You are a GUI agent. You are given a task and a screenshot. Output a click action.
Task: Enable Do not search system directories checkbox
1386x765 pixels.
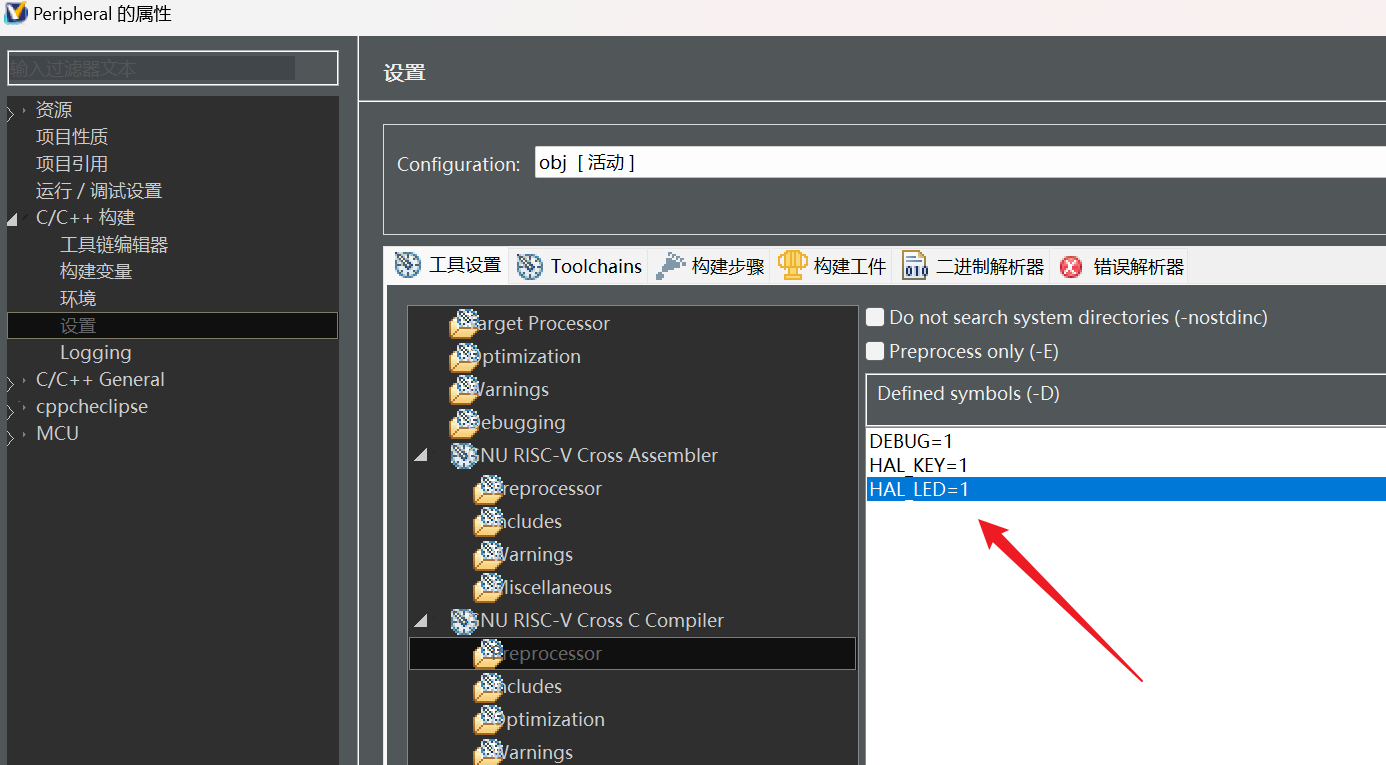click(x=875, y=317)
